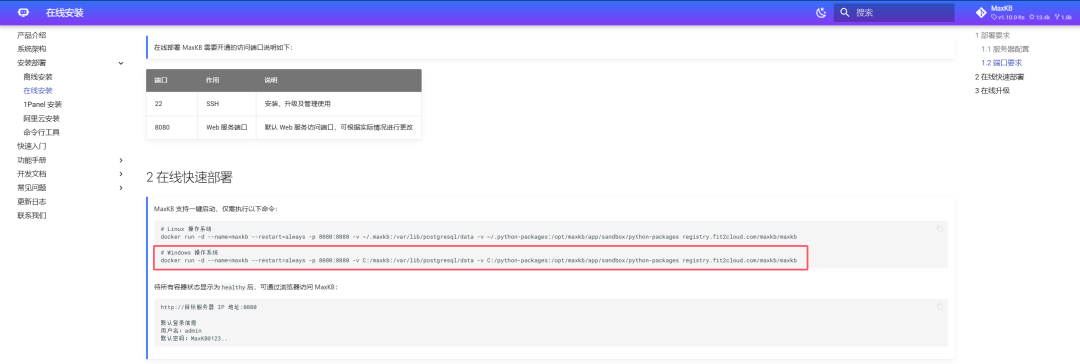Click the MaxKB chat logo icon
This screenshot has height=364, width=1080.
pos(23,12)
